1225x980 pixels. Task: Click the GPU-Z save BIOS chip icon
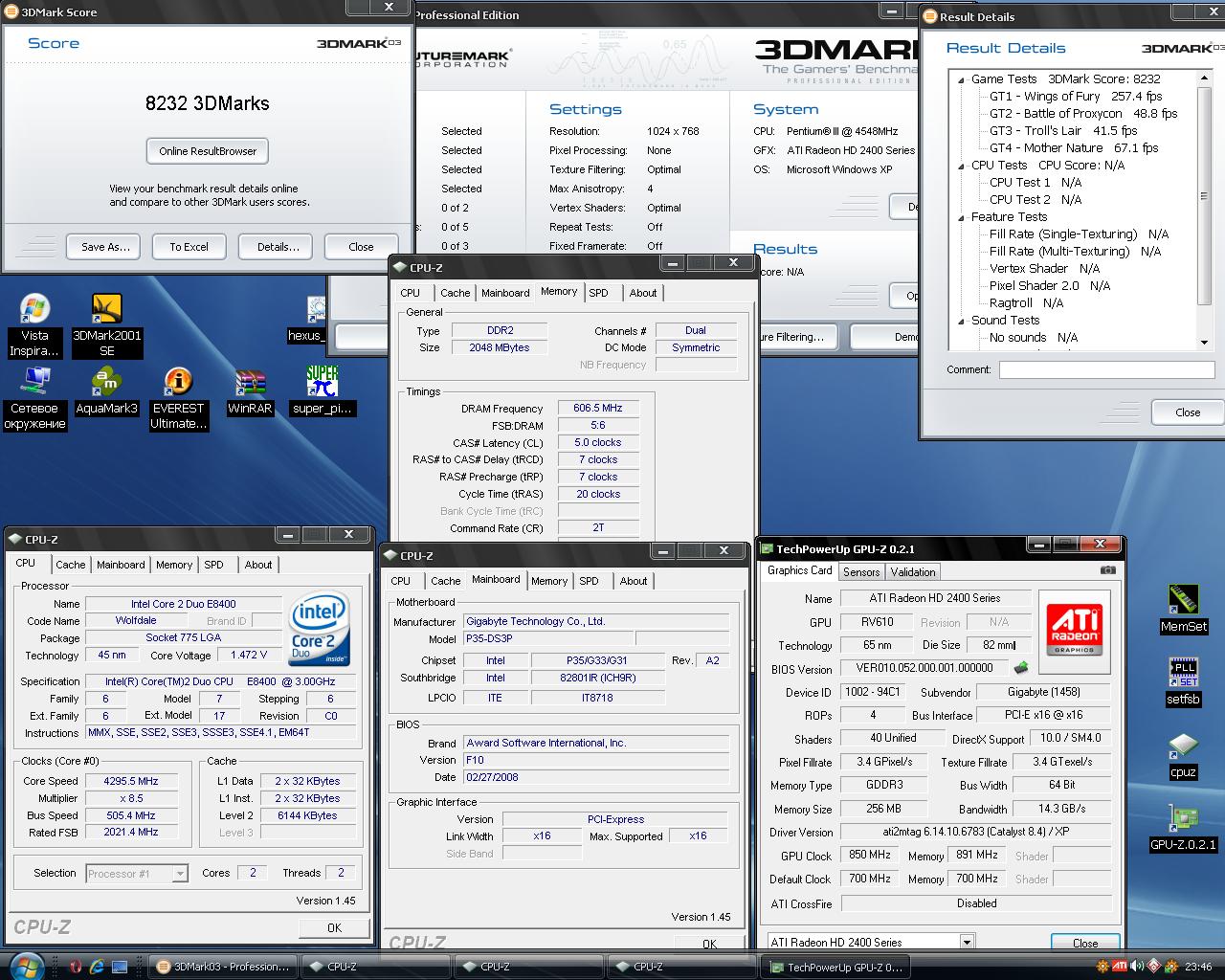1021,668
